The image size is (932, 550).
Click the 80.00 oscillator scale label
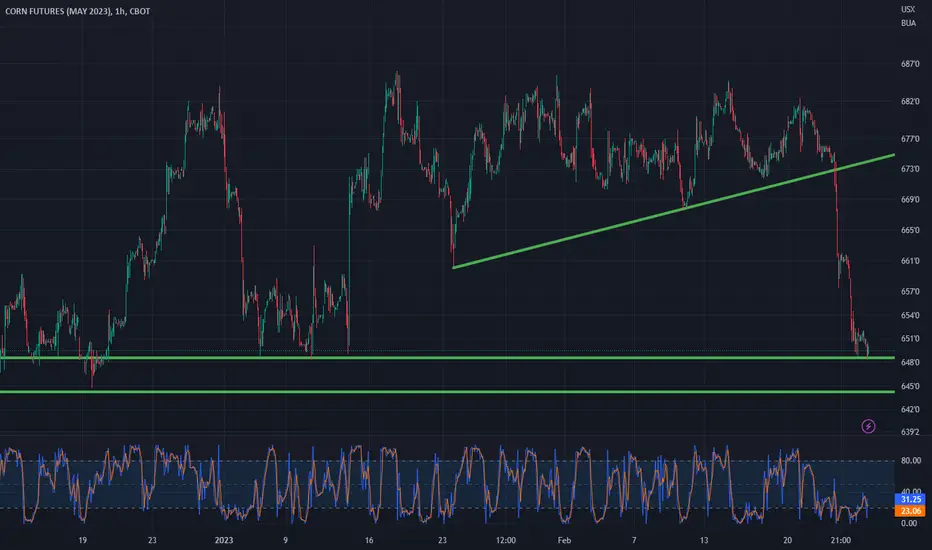(x=911, y=460)
